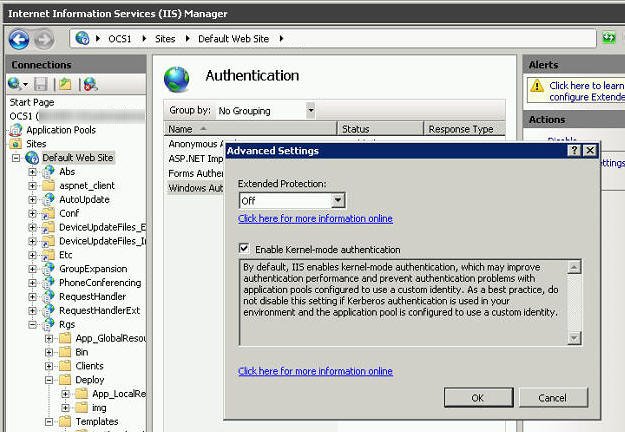
Task: Expand the Clients tree node
Action: tap(49, 366)
